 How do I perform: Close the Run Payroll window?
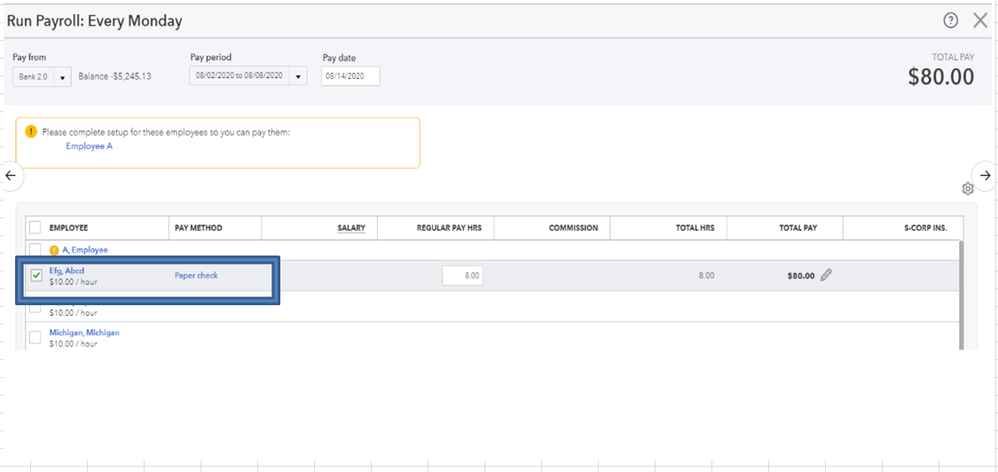[x=980, y=20]
